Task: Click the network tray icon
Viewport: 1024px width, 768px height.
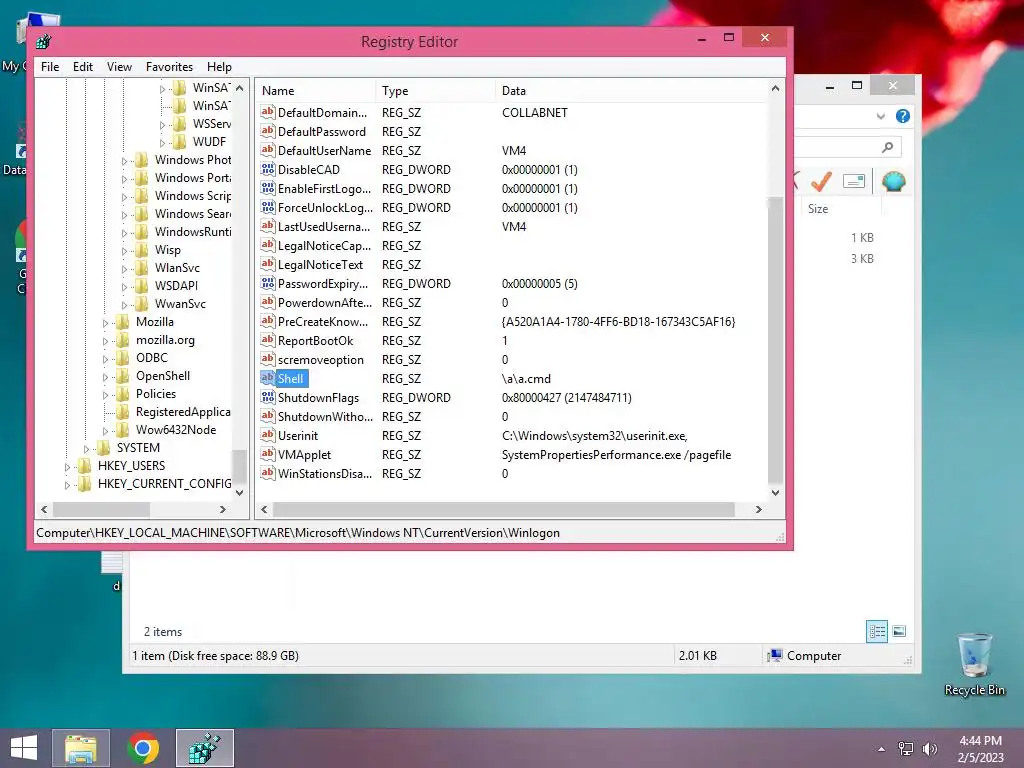Action: [906, 749]
